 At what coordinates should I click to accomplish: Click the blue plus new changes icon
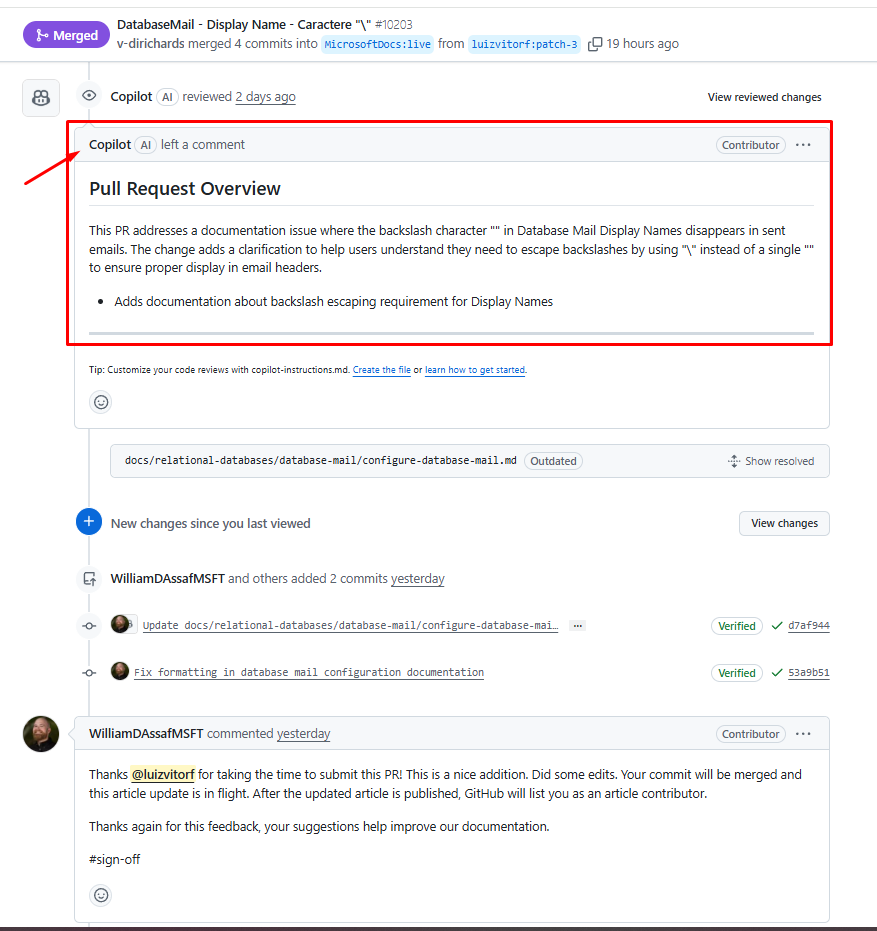88,522
